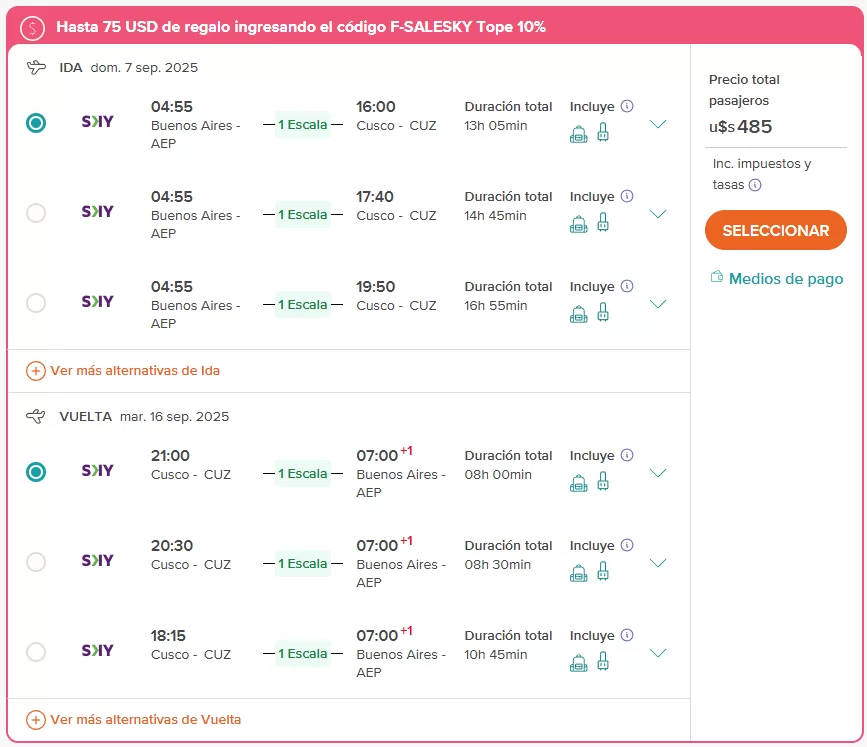Expand details of the 16h 55min outbound flight

[657, 304]
